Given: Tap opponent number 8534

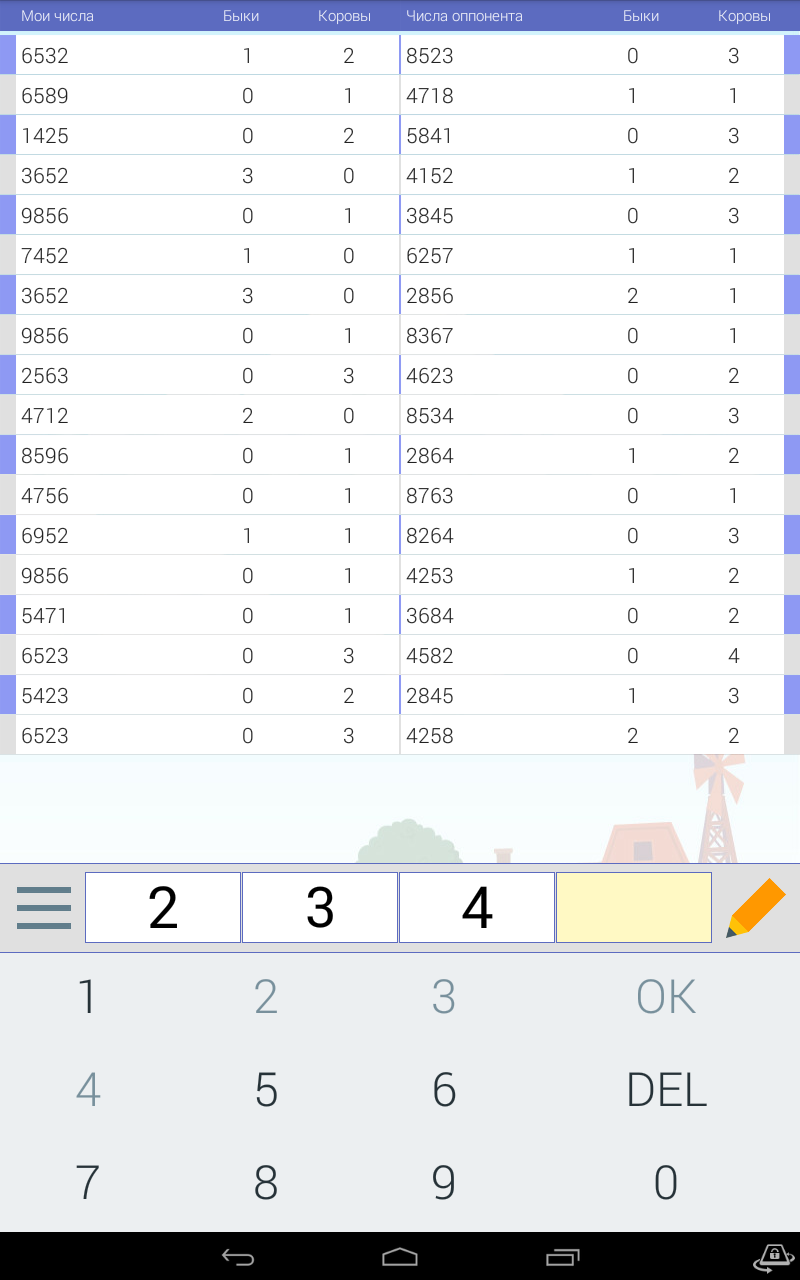Looking at the screenshot, I should point(430,416).
